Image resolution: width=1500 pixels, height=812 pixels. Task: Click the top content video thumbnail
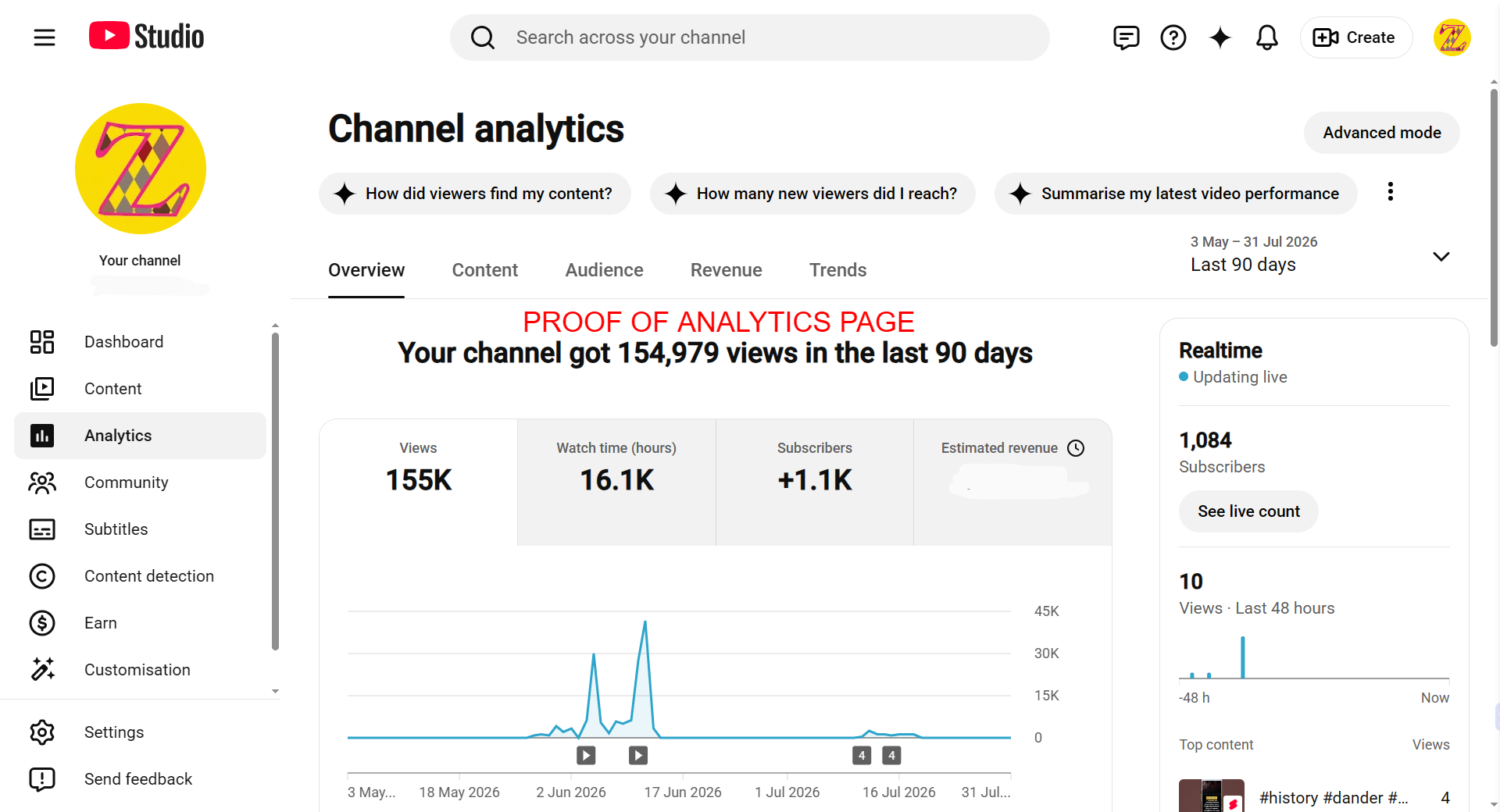click(1211, 796)
